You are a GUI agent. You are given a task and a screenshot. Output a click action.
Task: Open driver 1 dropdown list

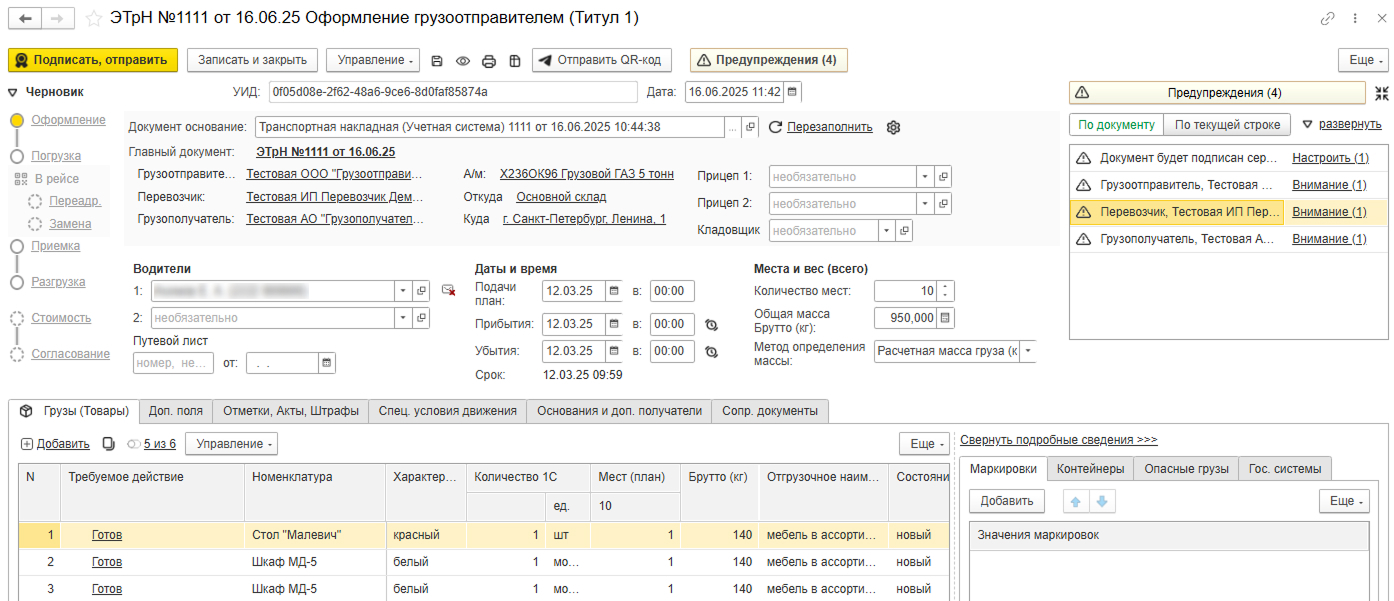tap(403, 291)
